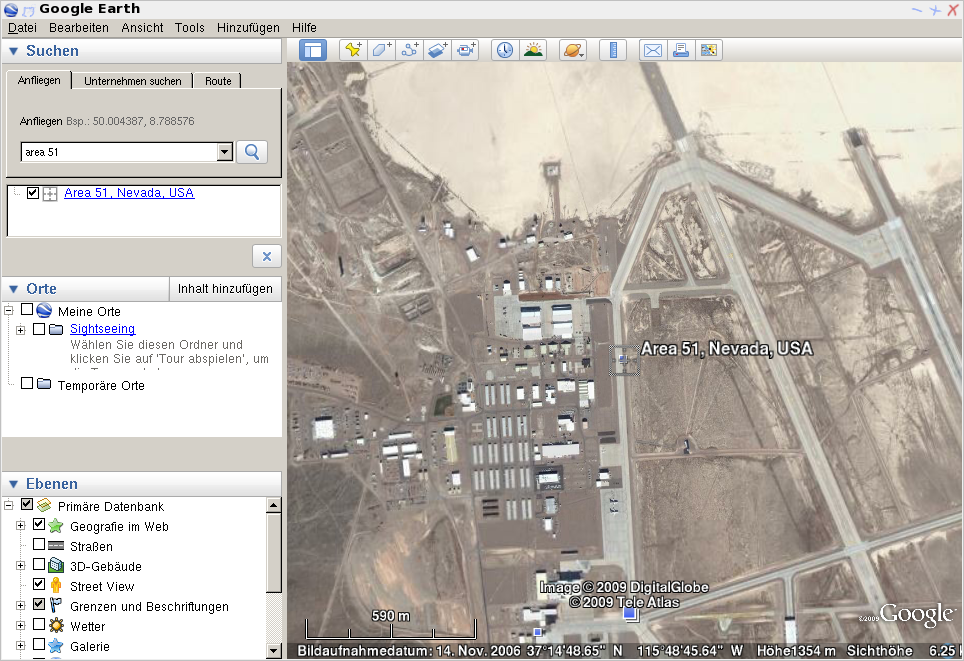Collapse the Orte panel triangle

click(14, 289)
